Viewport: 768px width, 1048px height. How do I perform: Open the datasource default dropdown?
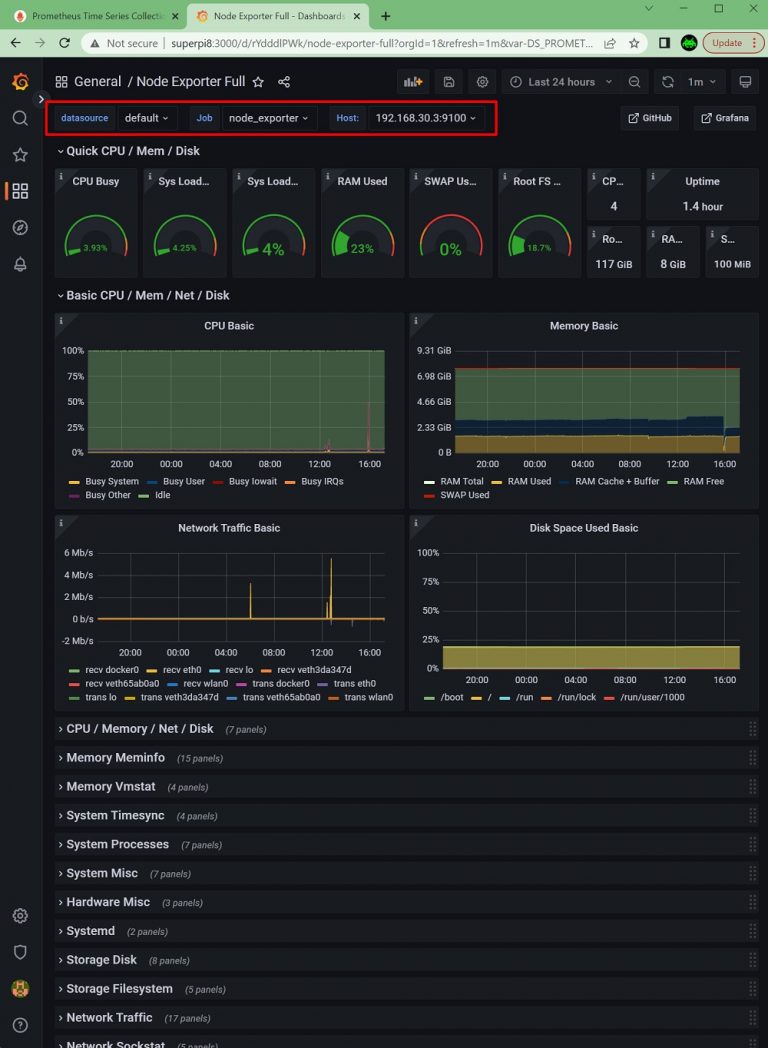(146, 118)
